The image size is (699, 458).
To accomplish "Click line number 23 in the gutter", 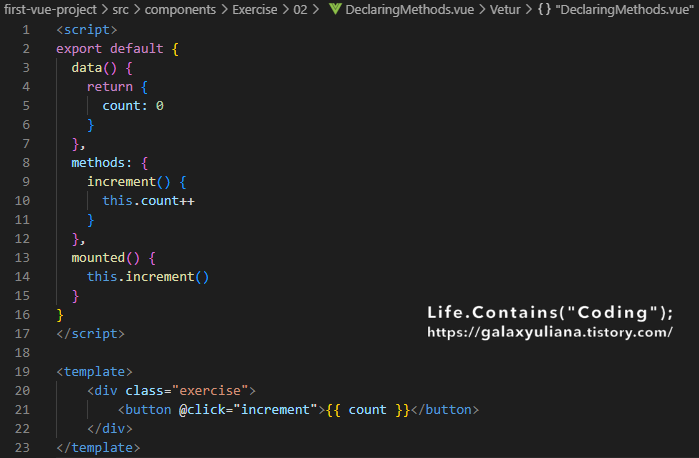I will click(x=22, y=448).
